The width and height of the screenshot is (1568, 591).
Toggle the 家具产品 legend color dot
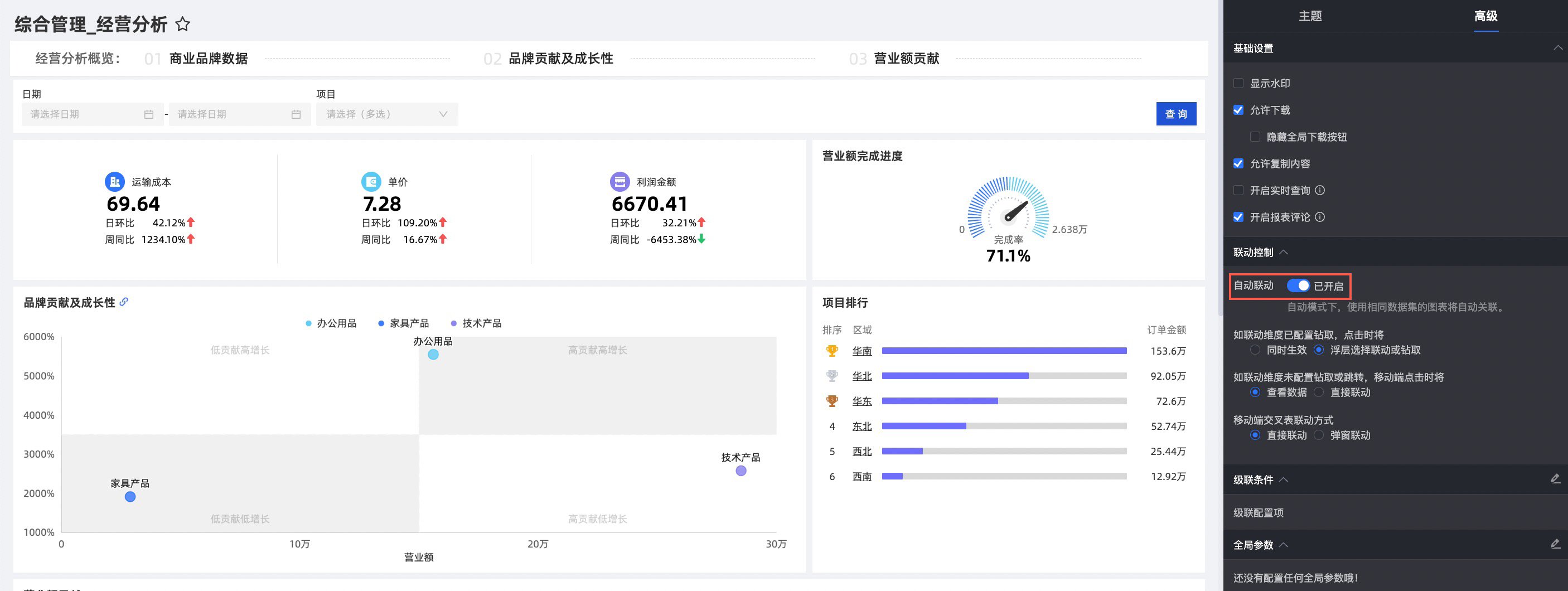[x=381, y=323]
